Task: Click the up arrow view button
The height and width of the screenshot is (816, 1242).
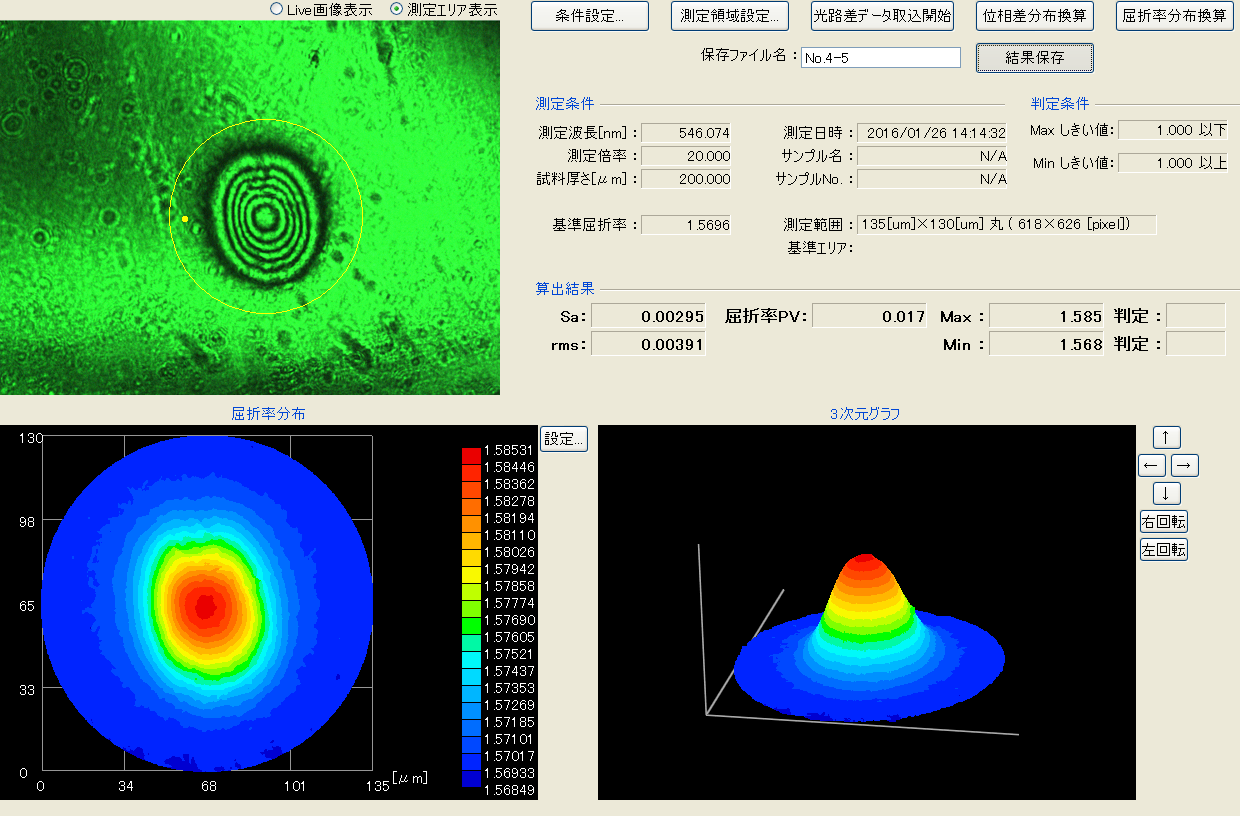Action: [x=1166, y=438]
